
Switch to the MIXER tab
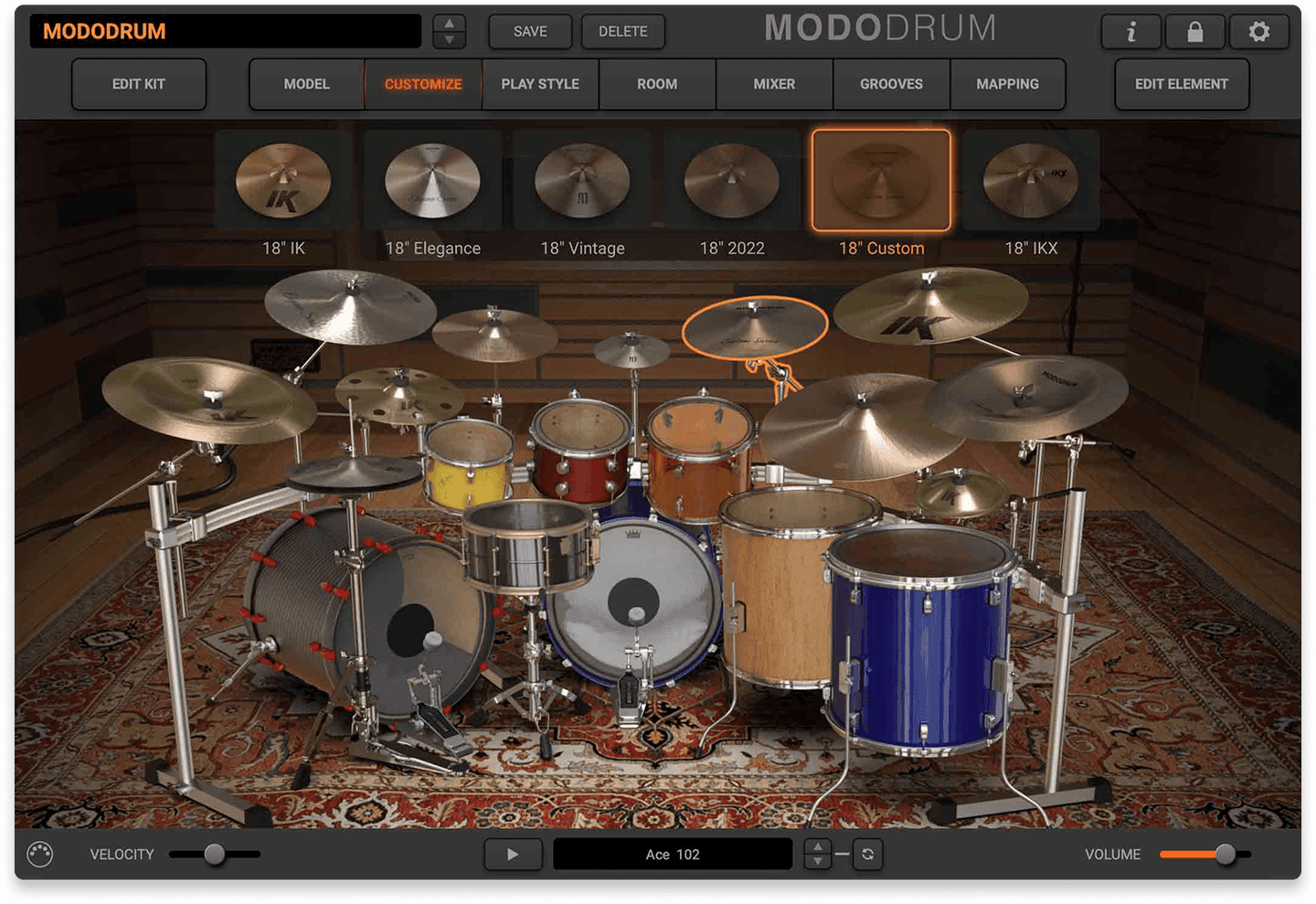pos(773,83)
